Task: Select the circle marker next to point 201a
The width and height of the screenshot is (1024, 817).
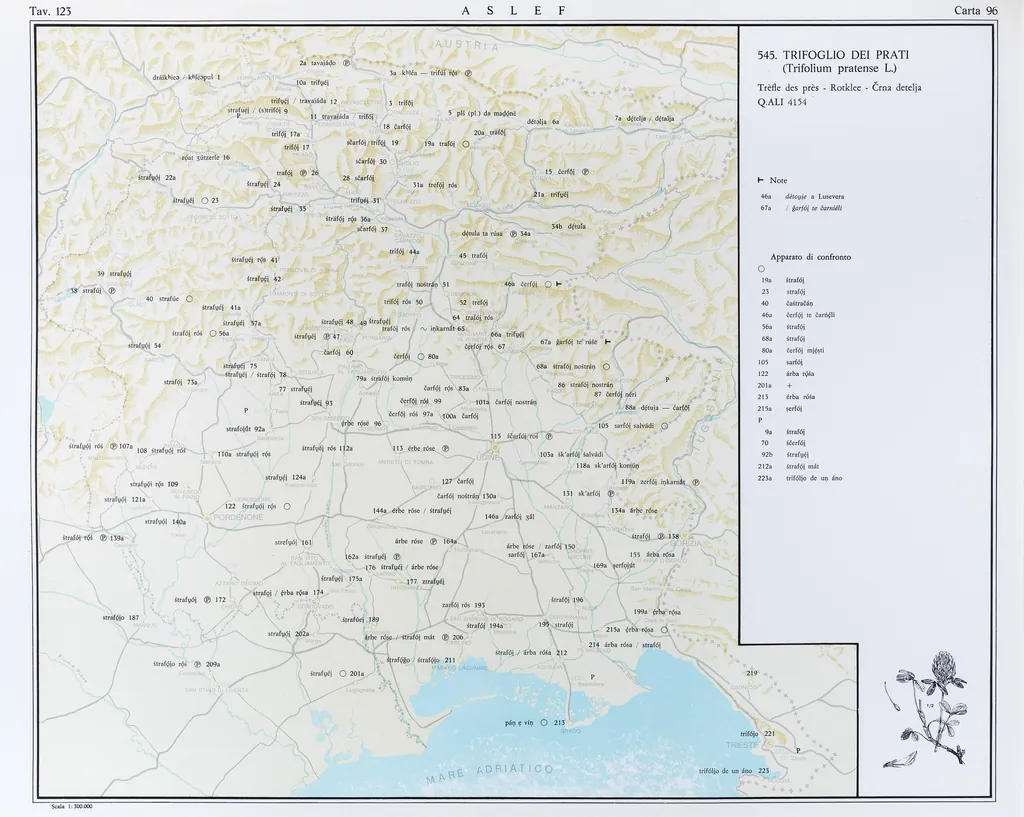Action: (342, 674)
